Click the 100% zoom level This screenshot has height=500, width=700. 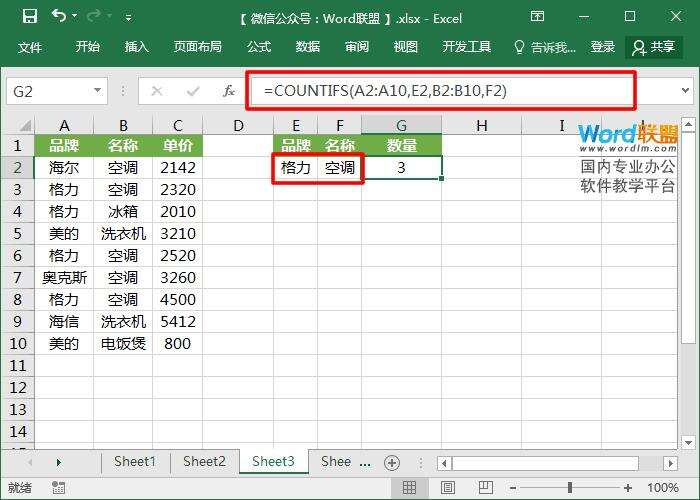[663, 488]
